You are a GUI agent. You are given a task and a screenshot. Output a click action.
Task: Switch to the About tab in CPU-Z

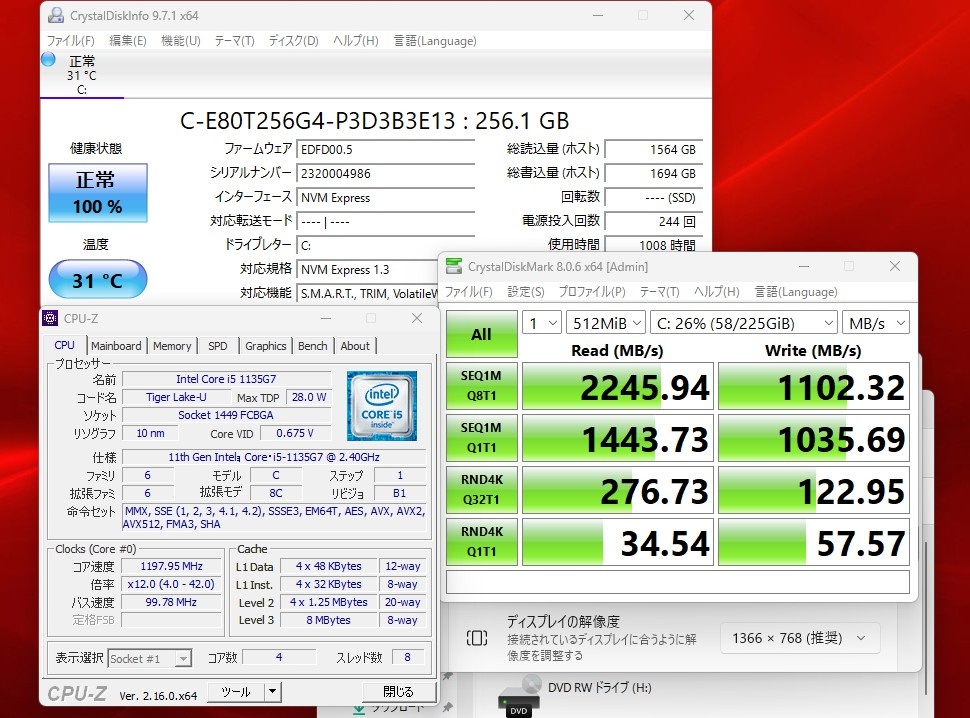click(355, 346)
